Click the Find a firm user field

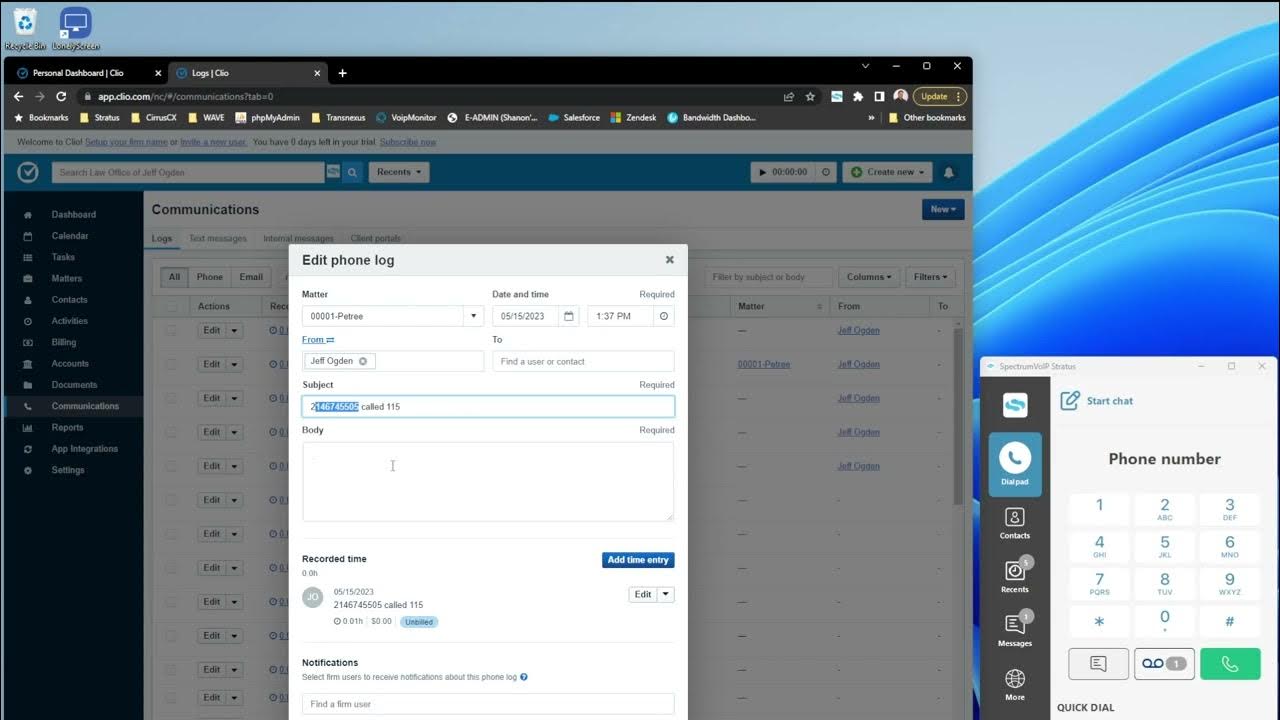tap(488, 704)
